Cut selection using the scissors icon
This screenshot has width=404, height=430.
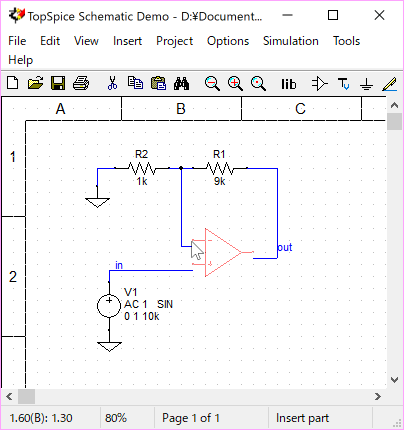pos(112,83)
